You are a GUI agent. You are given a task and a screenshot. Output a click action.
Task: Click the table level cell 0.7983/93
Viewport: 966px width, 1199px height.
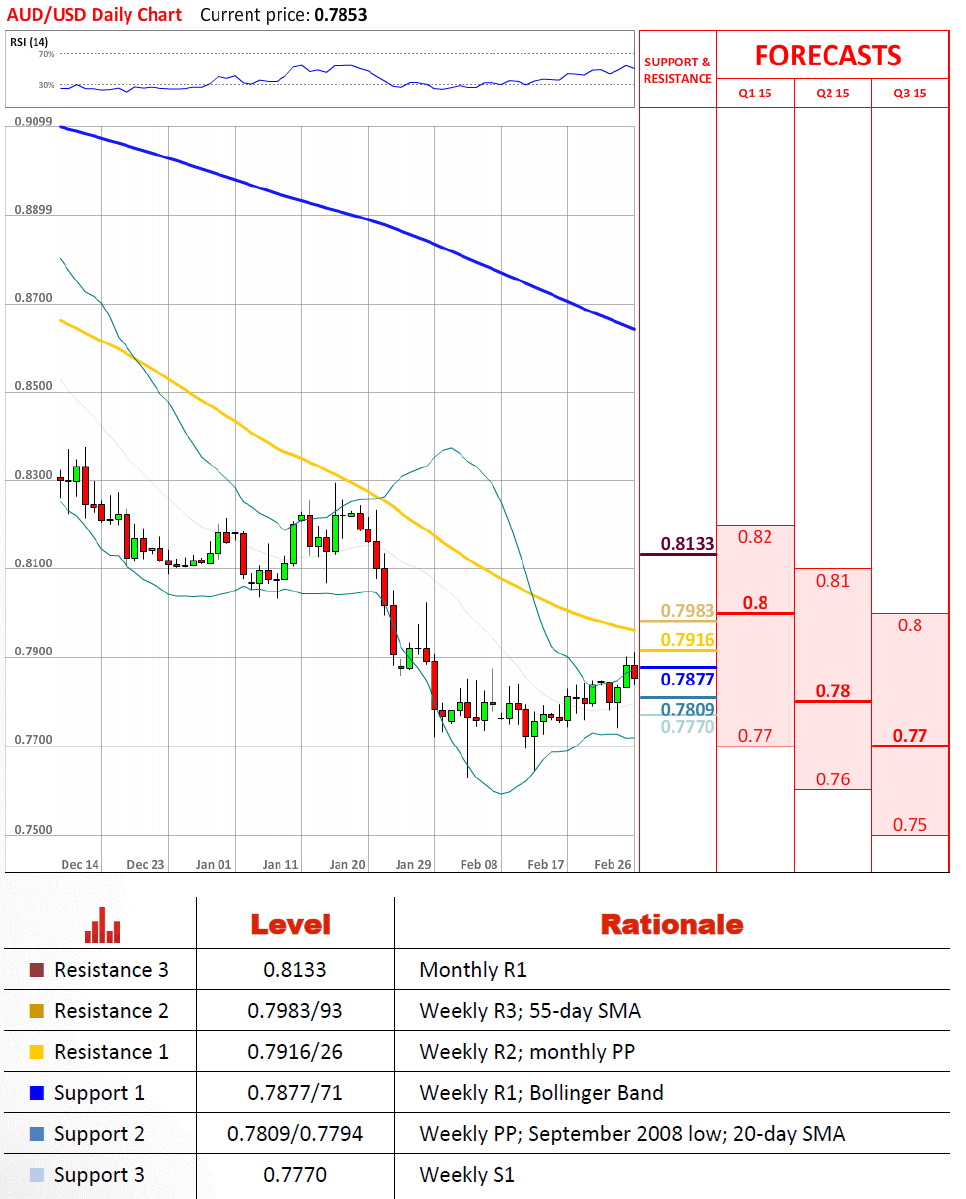[x=294, y=1011]
